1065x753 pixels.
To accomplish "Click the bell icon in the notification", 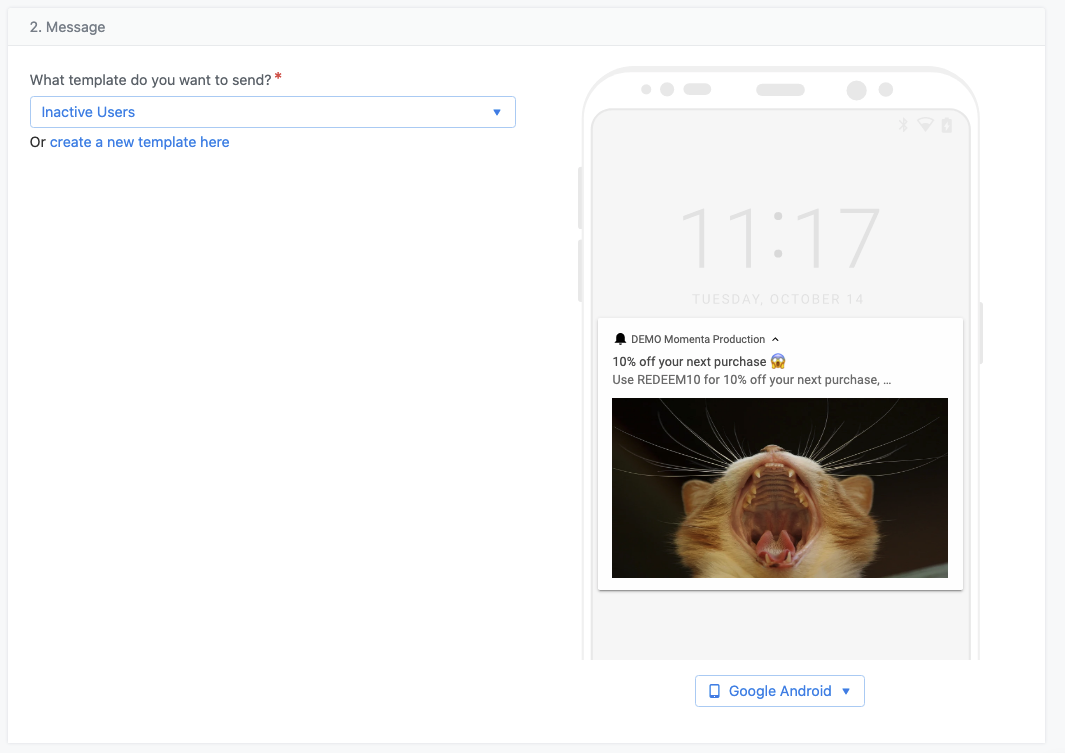I will tap(619, 339).
